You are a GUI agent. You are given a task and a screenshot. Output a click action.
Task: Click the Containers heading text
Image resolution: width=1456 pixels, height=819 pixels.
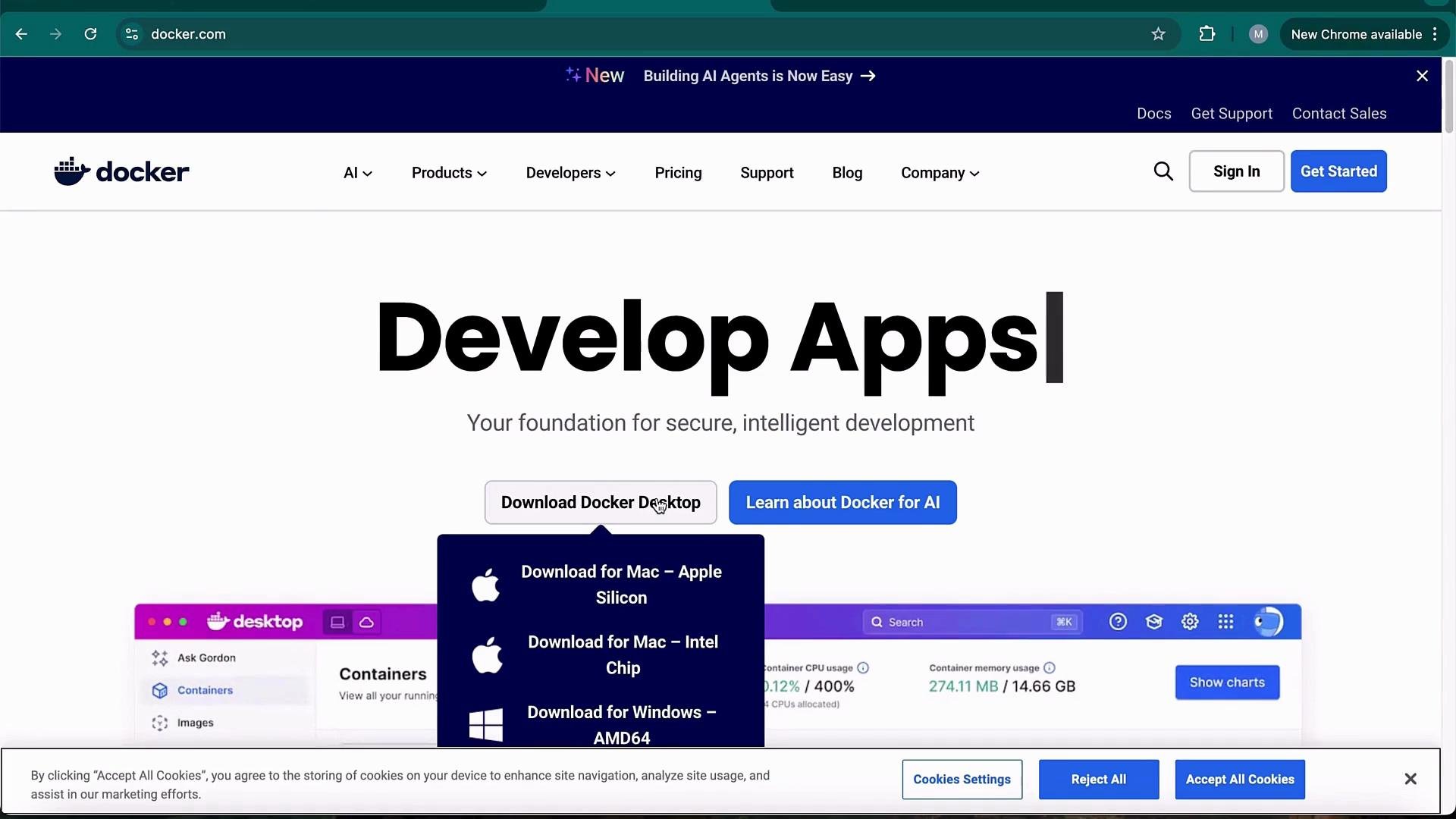click(x=383, y=674)
